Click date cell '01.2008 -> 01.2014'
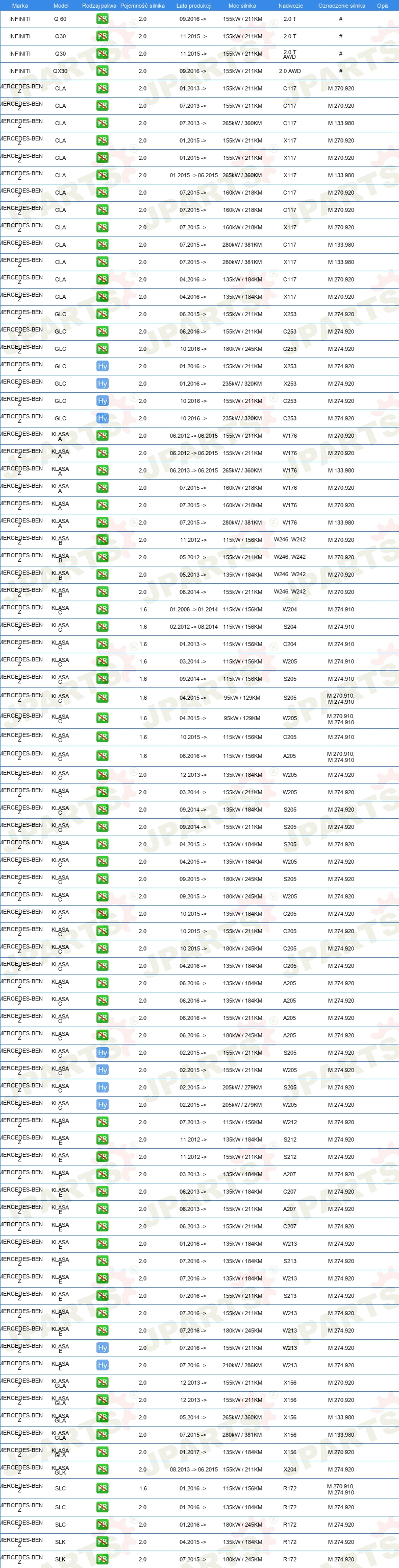This screenshot has height=1568, width=399. [x=193, y=609]
